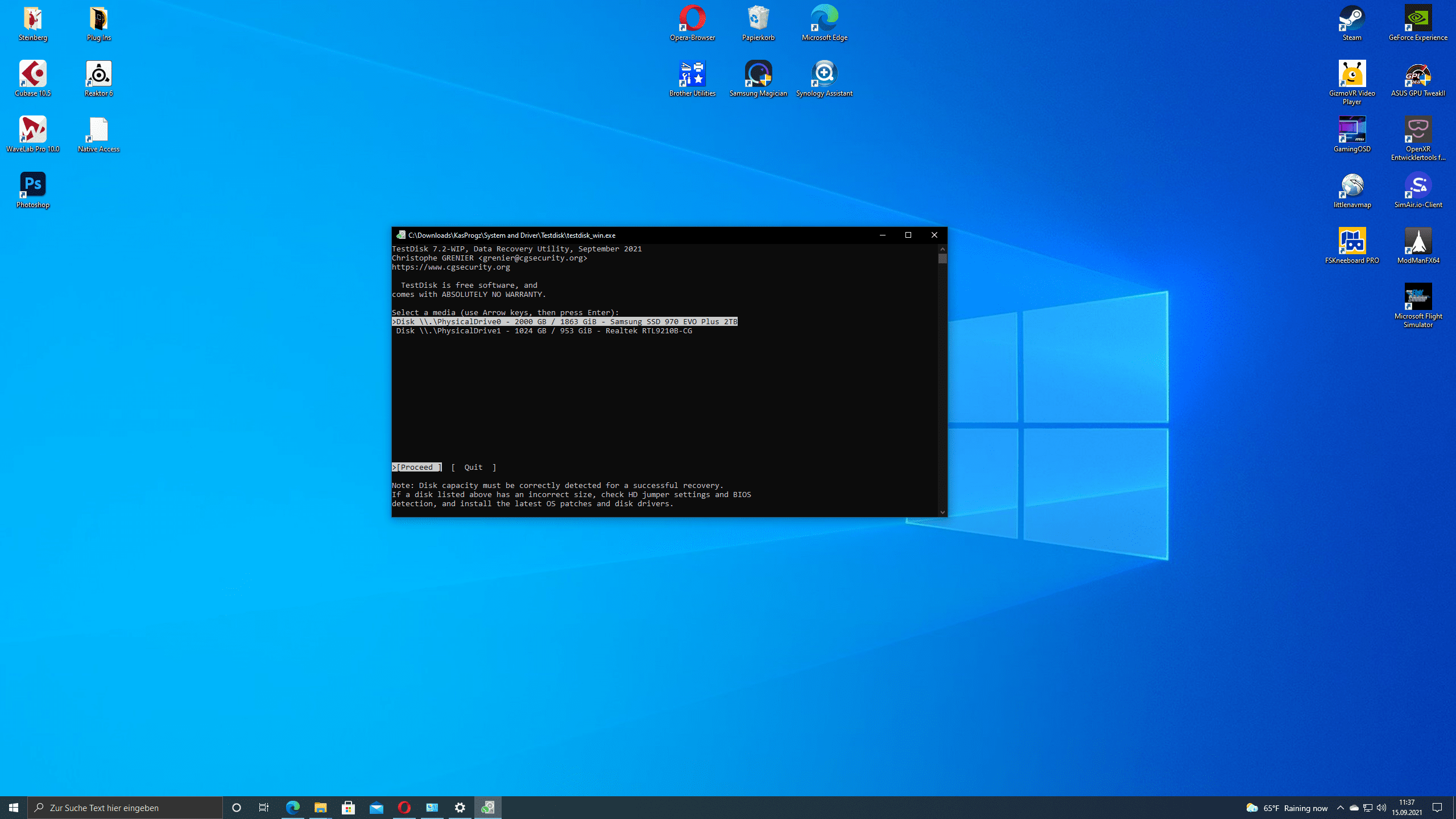1456x819 pixels.
Task: Open Settings gear from the taskbar
Action: 460,807
